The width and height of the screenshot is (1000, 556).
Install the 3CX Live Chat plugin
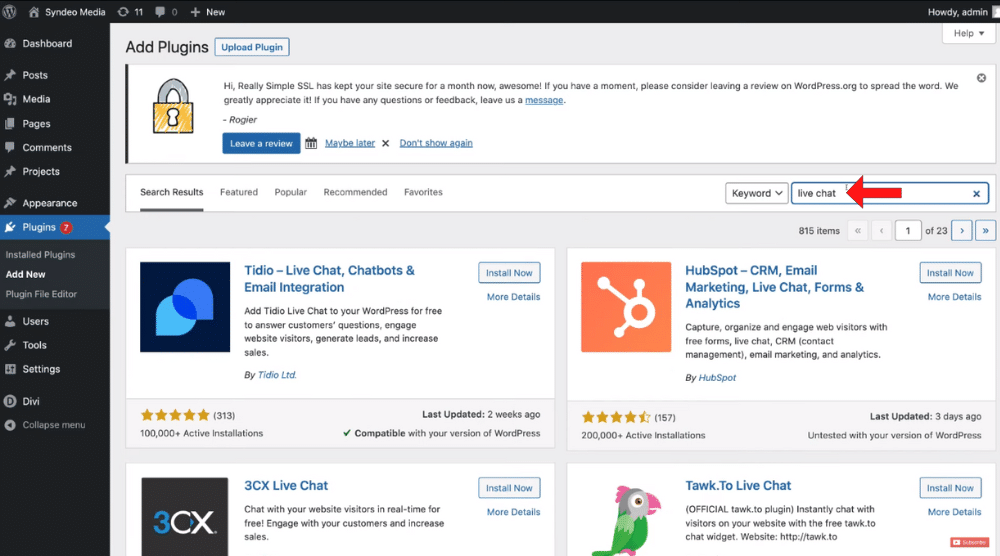[509, 488]
